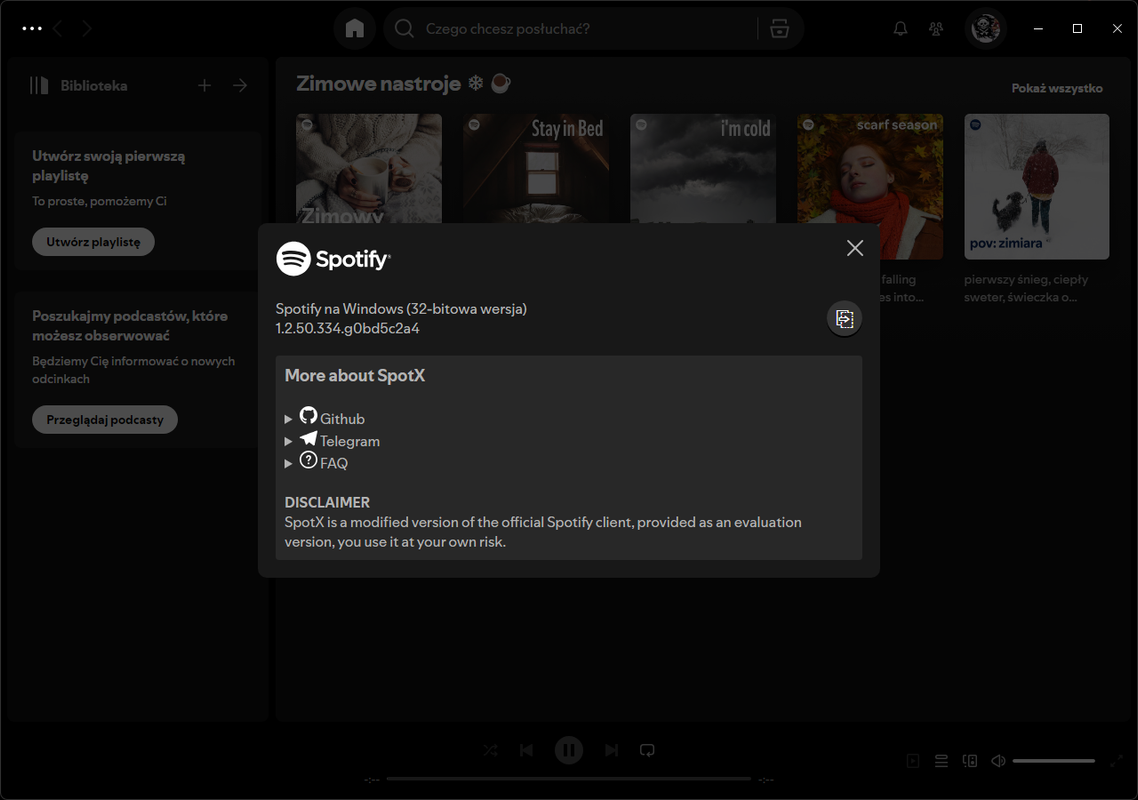1138x800 pixels.
Task: Toggle shuffle playback
Action: tap(491, 750)
